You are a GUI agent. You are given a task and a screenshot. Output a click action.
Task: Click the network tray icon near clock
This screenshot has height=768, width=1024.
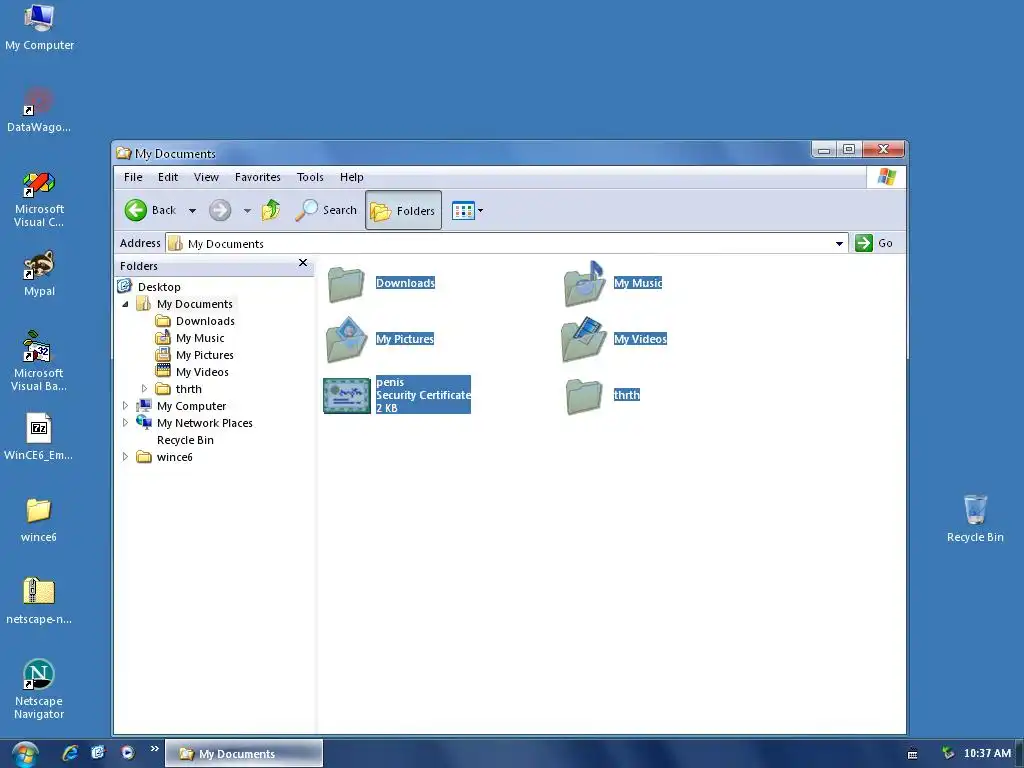tap(948, 754)
